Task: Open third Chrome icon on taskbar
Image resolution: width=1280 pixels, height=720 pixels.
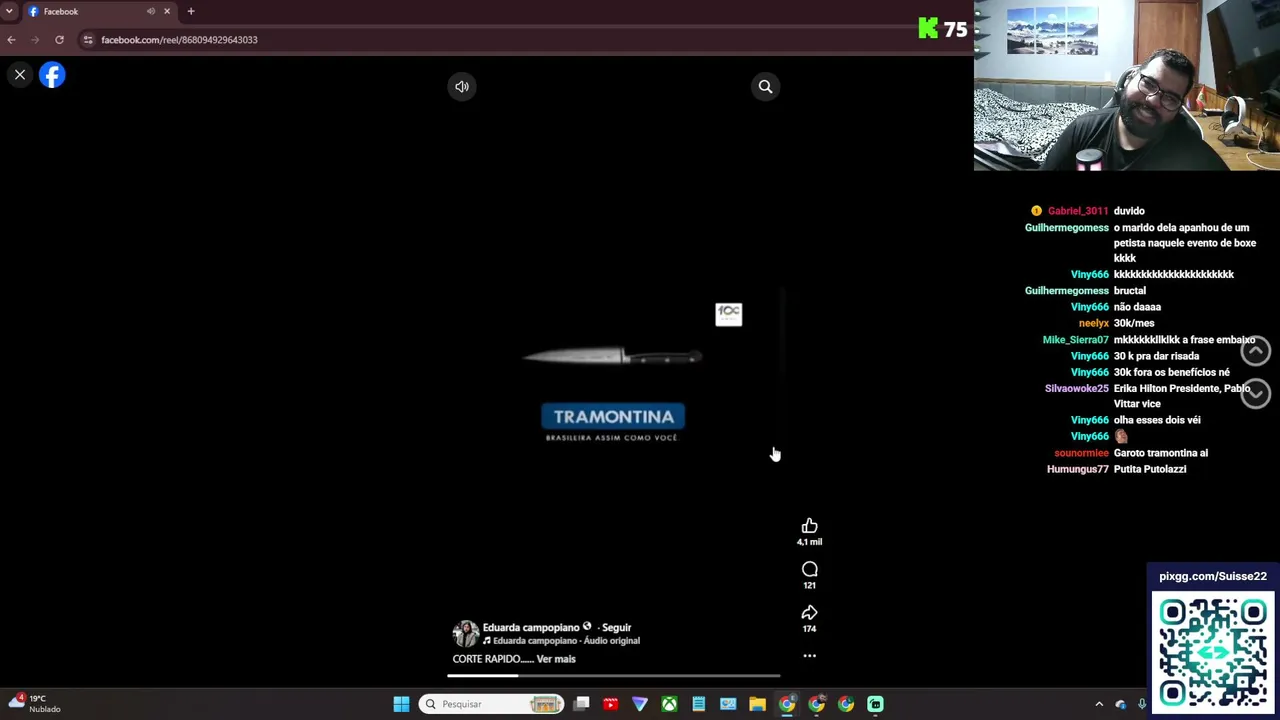Action: point(846,704)
